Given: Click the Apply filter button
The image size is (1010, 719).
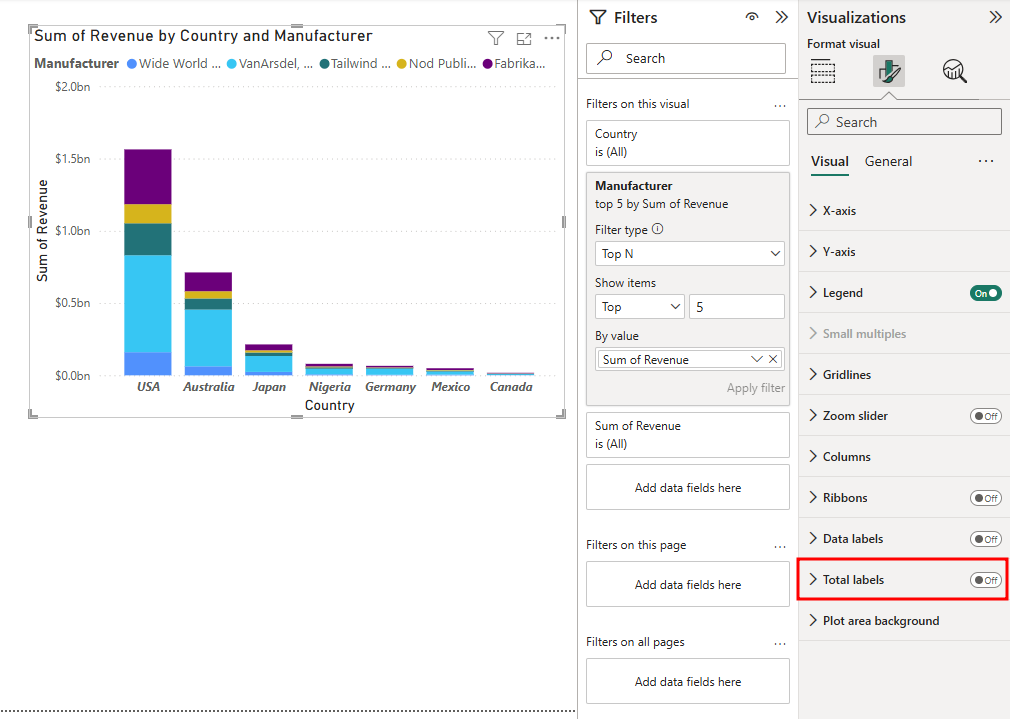Looking at the screenshot, I should coord(755,388).
